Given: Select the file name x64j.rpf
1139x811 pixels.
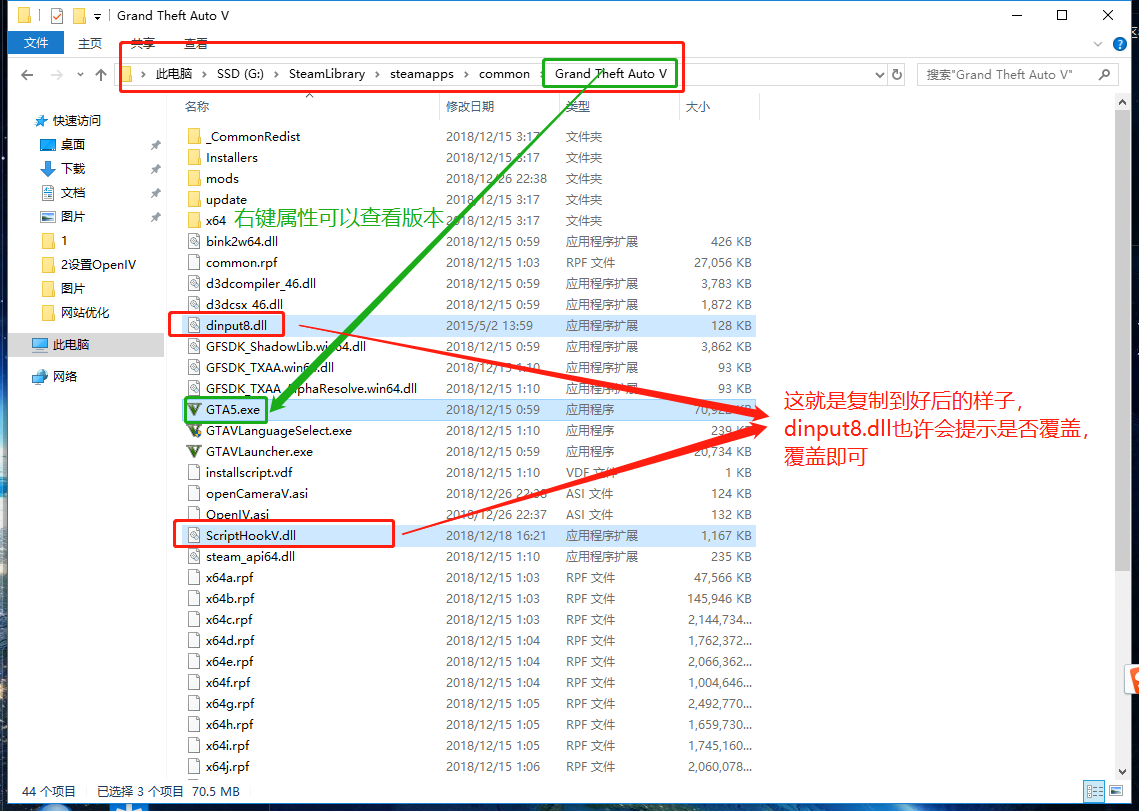Looking at the screenshot, I should click(227, 767).
